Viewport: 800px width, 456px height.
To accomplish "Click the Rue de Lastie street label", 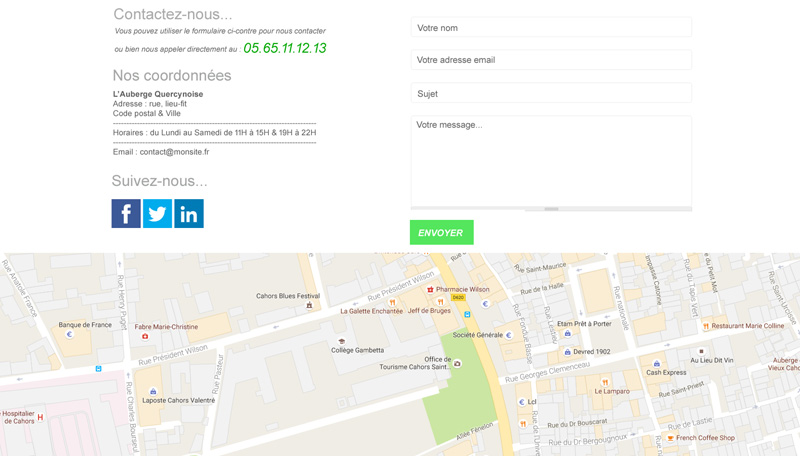I will click(690, 423).
